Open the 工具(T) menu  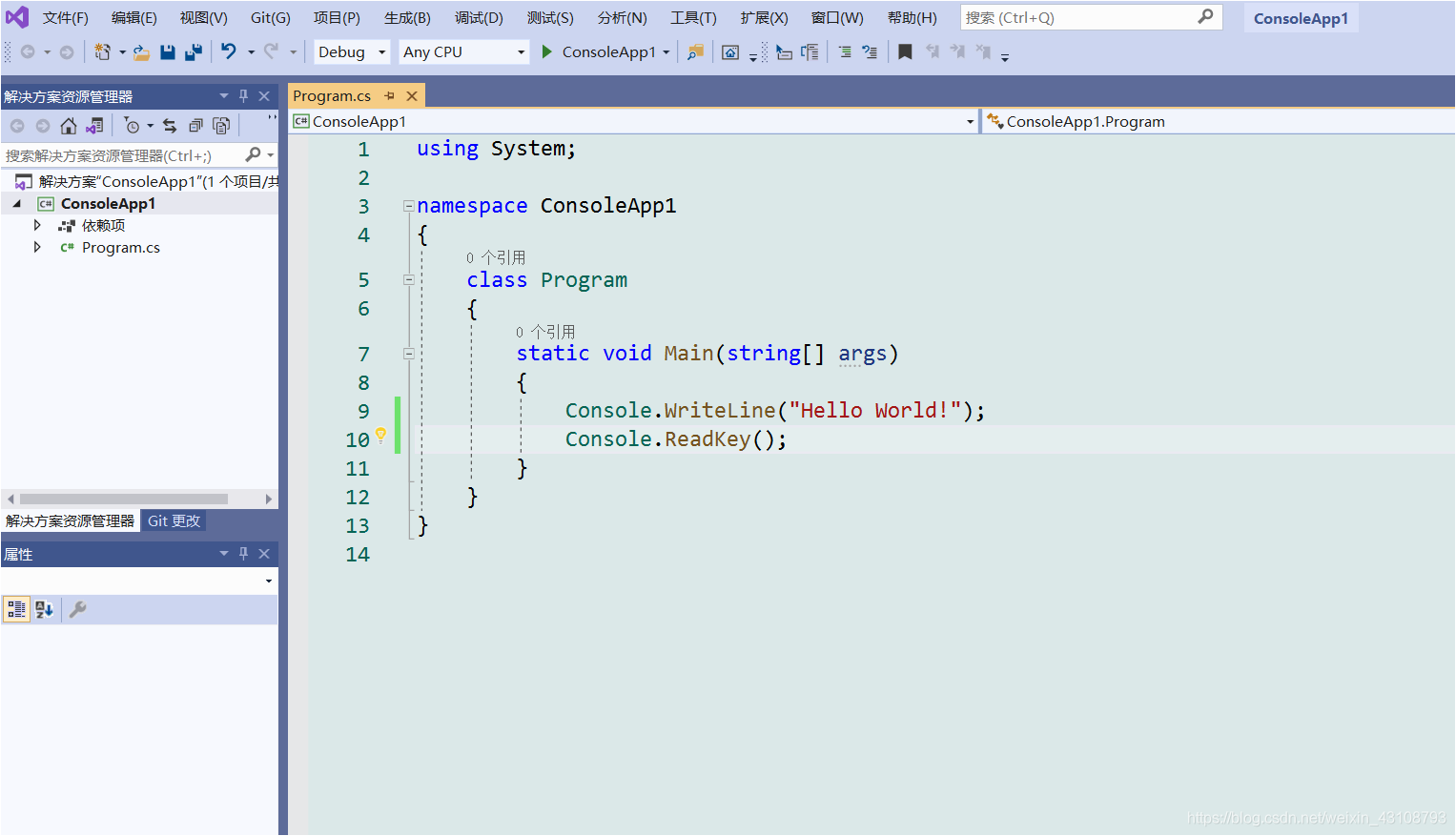click(693, 18)
